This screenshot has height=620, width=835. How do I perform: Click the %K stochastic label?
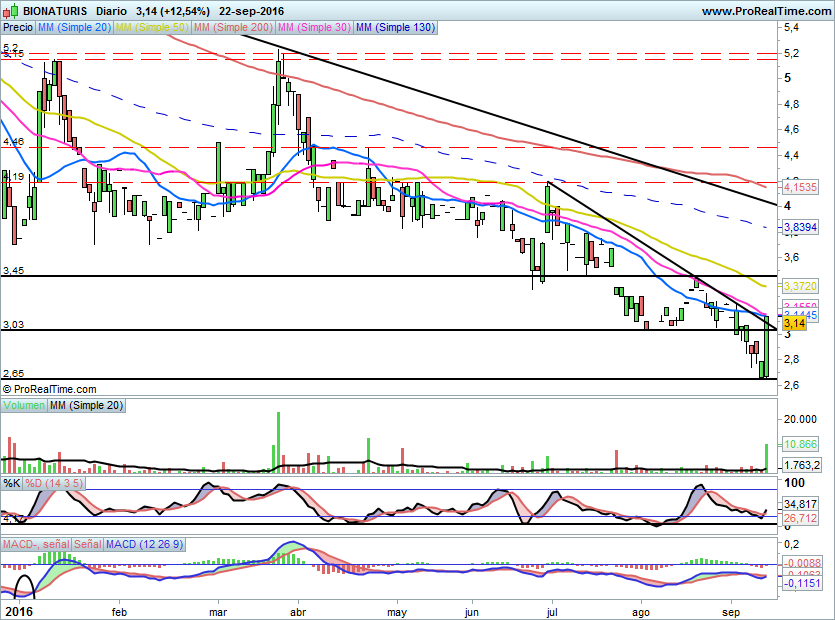(x=12, y=483)
